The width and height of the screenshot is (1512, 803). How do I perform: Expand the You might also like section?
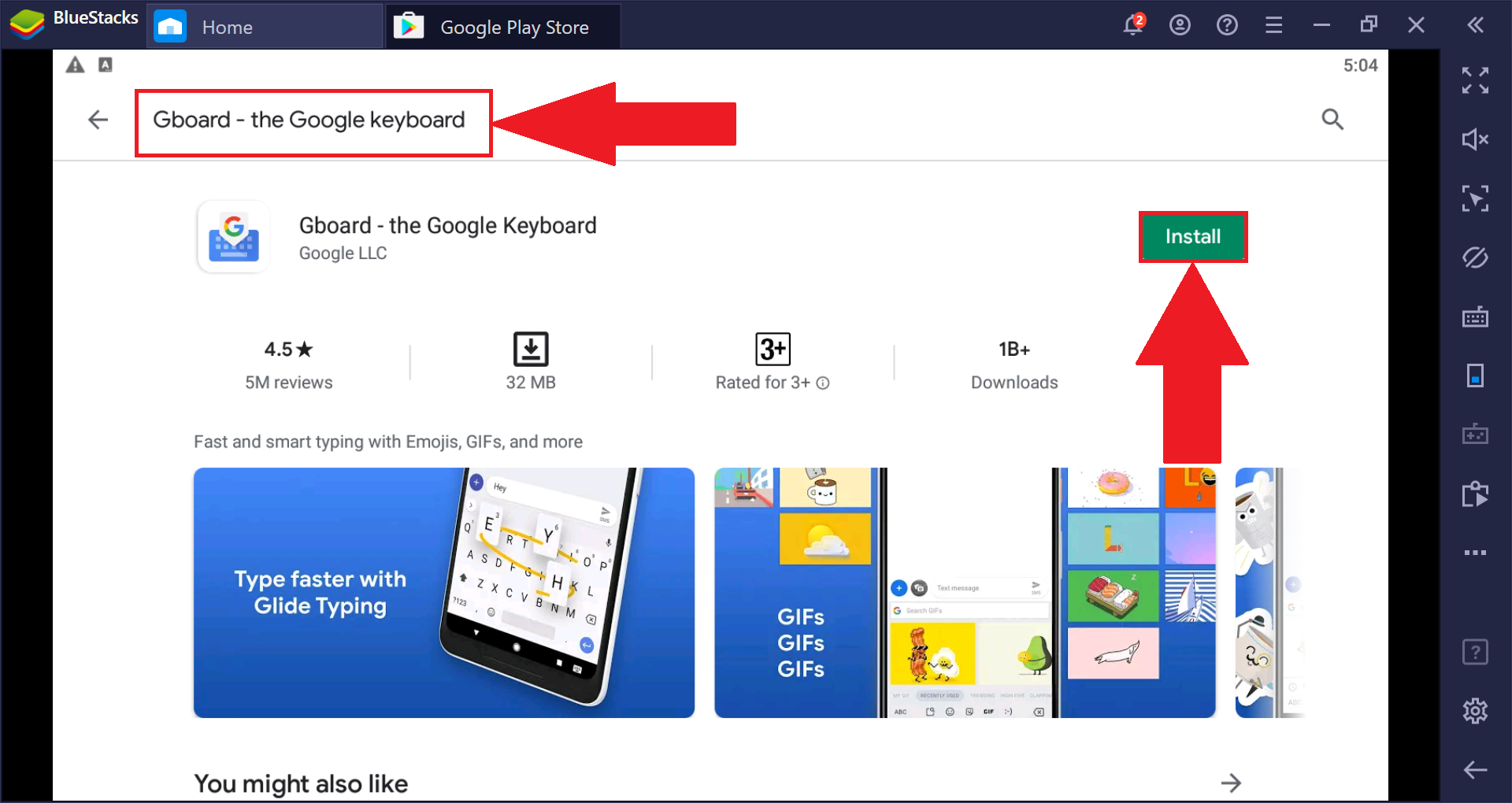point(1231,783)
